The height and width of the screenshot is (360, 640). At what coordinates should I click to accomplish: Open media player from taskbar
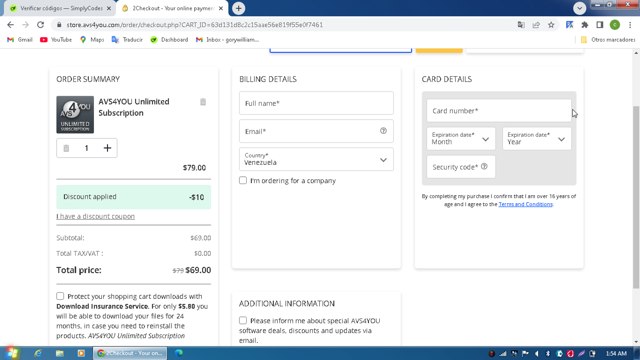coord(81,353)
